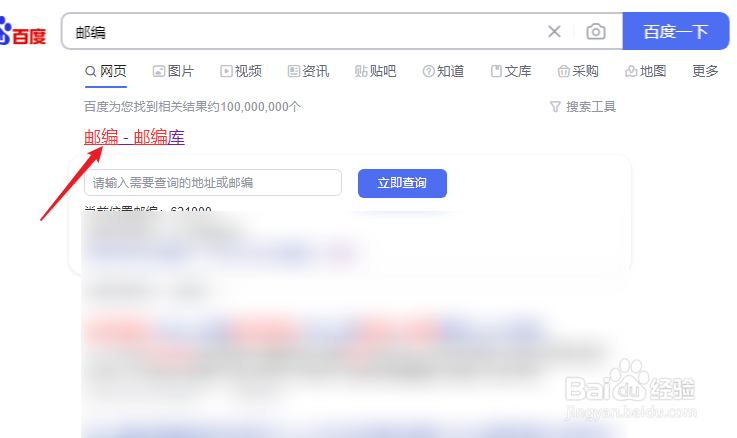Open the 邮编 - 邮编库 result link
Image resolution: width=737 pixels, height=438 pixels.
pos(134,137)
